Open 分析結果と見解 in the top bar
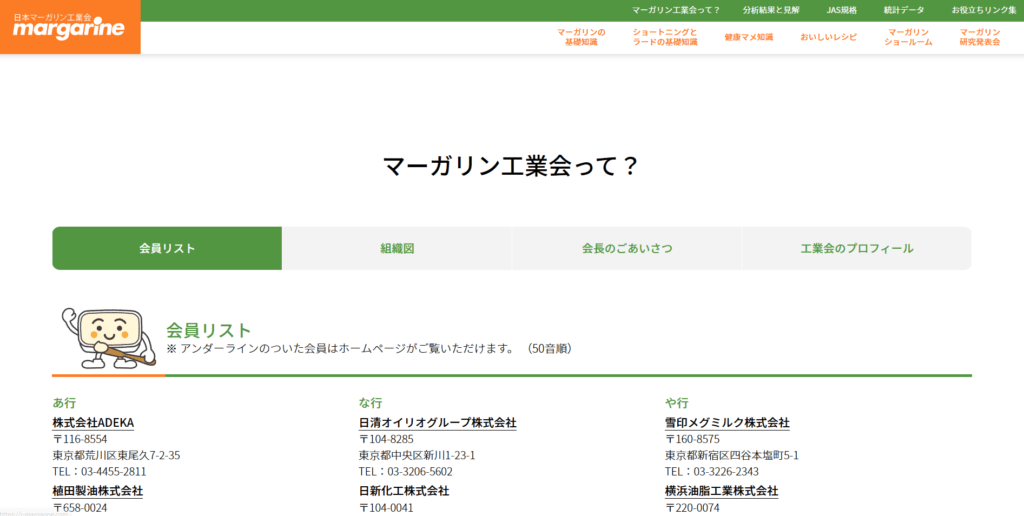This screenshot has height=516, width=1024. [771, 10]
